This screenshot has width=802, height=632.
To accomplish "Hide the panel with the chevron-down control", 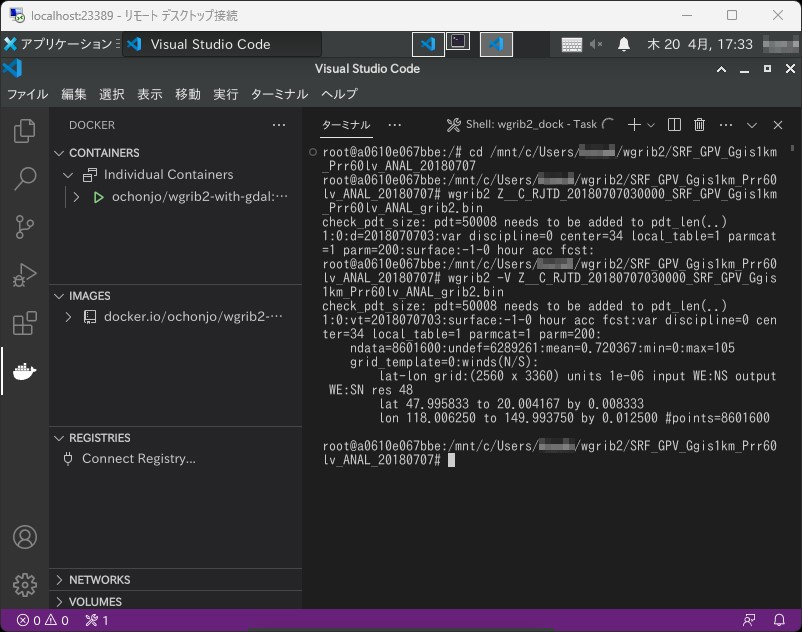I will pos(752,125).
